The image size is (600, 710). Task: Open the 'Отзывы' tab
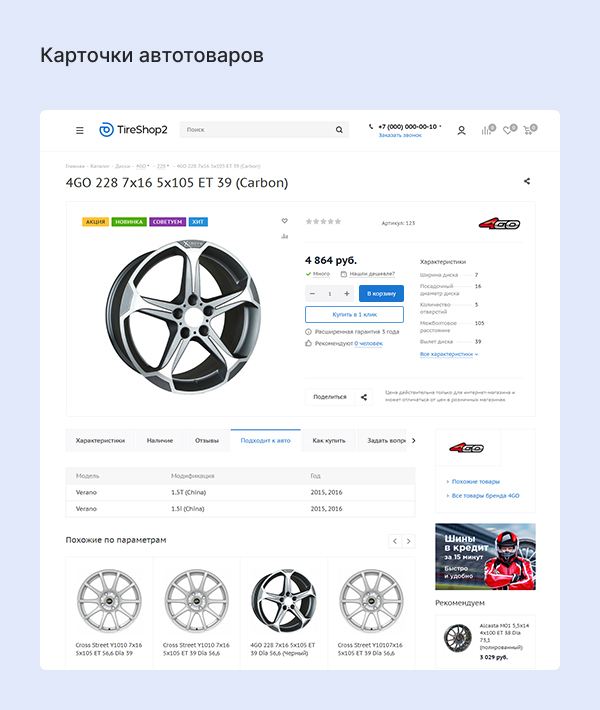point(207,440)
